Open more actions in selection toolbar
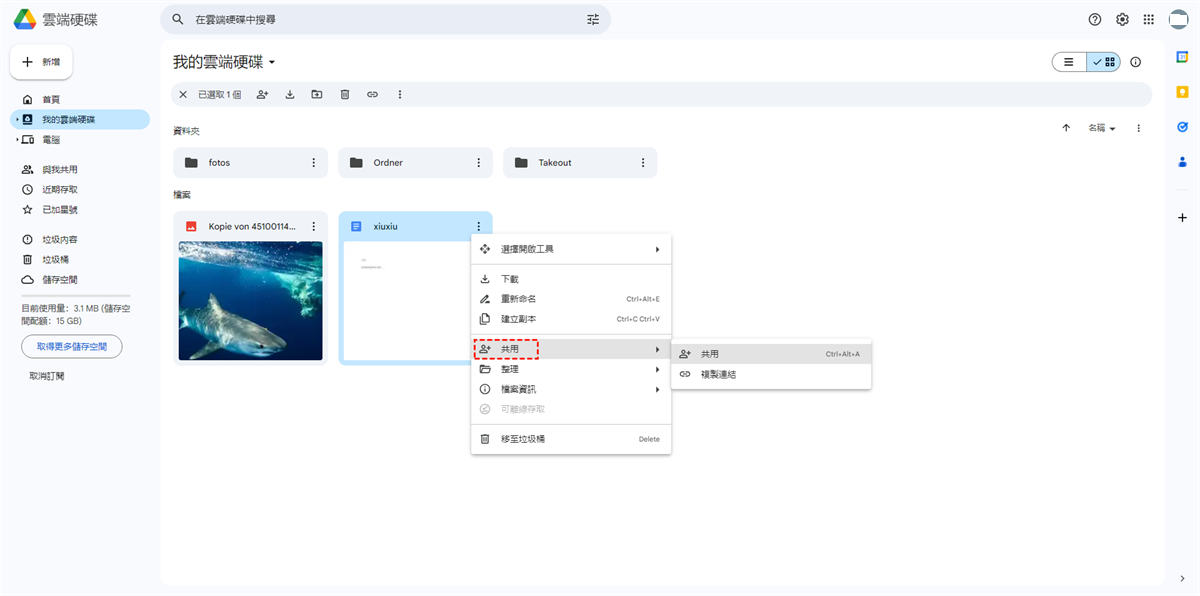 [x=400, y=94]
